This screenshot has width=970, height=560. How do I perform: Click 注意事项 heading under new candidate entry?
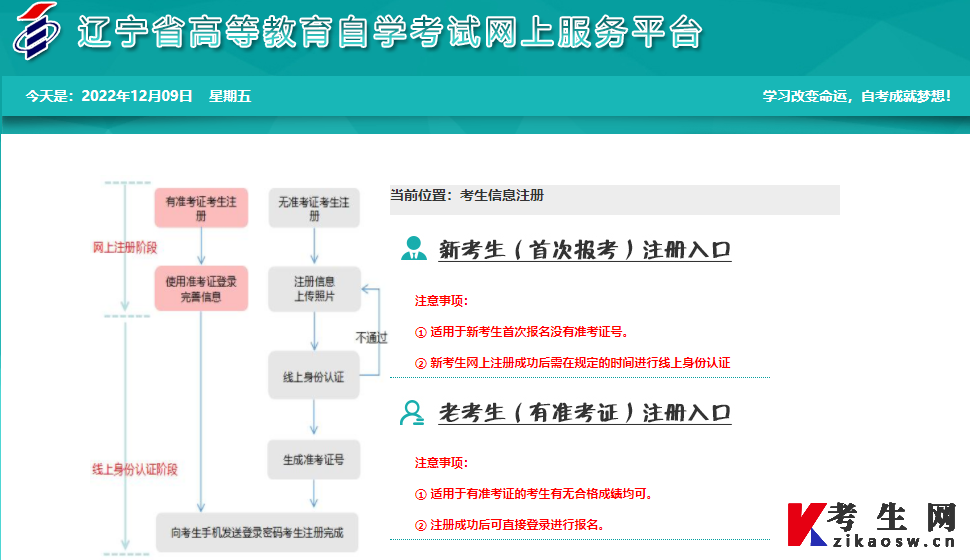441,301
